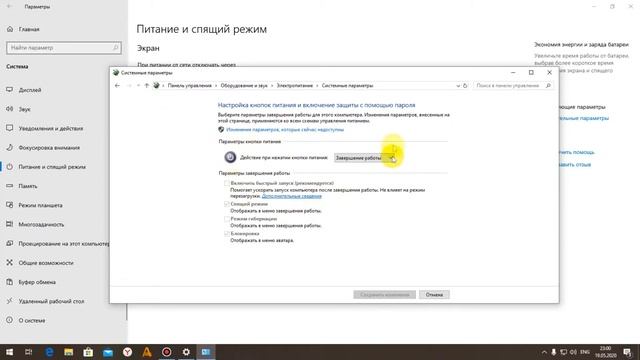
Task: Click the refresh icon in address bar
Action: pos(465,86)
